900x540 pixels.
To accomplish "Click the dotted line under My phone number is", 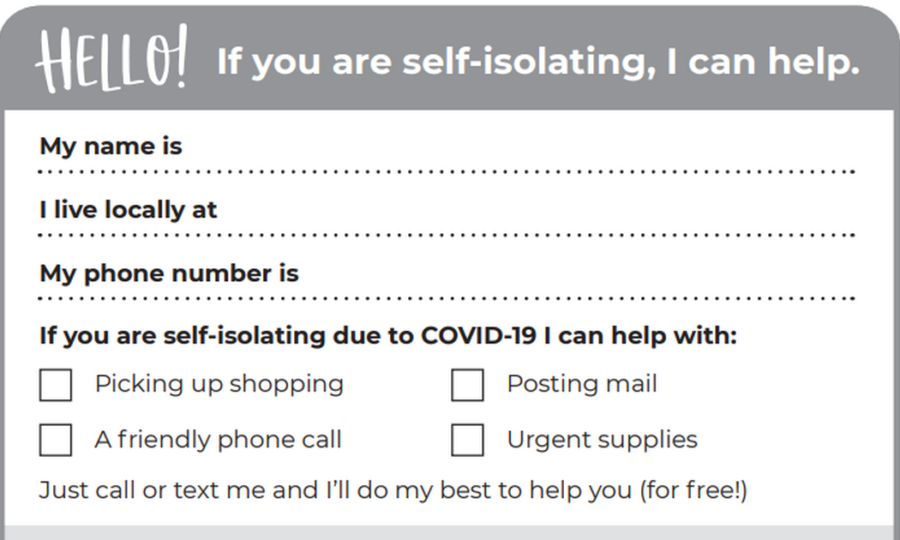I will 447,298.
